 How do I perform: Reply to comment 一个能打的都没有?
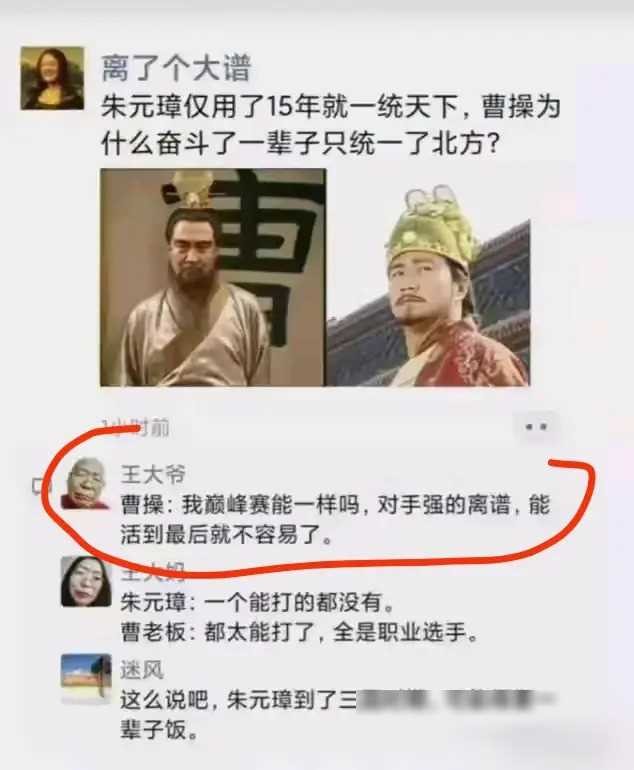257,603
